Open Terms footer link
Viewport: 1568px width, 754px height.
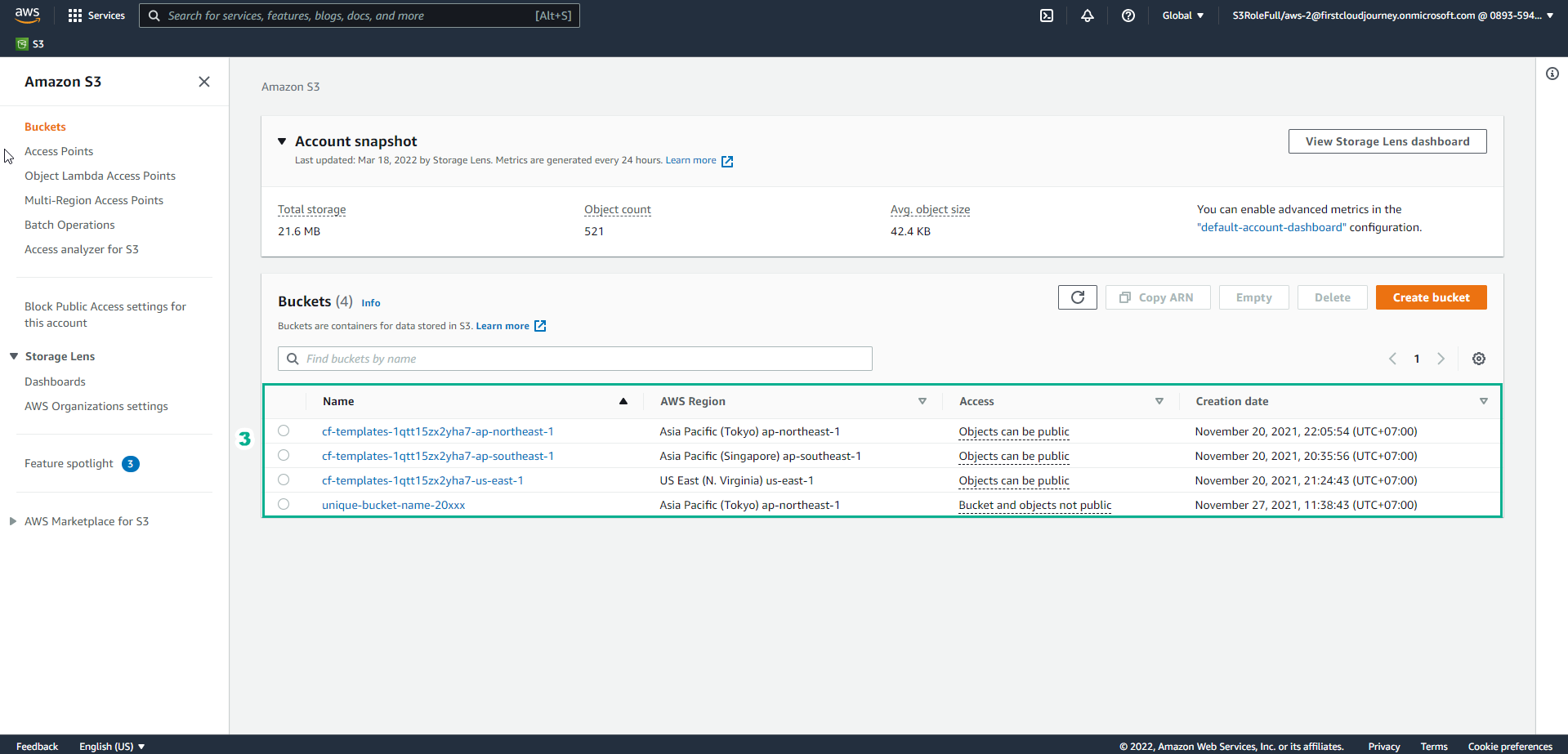point(1434,747)
